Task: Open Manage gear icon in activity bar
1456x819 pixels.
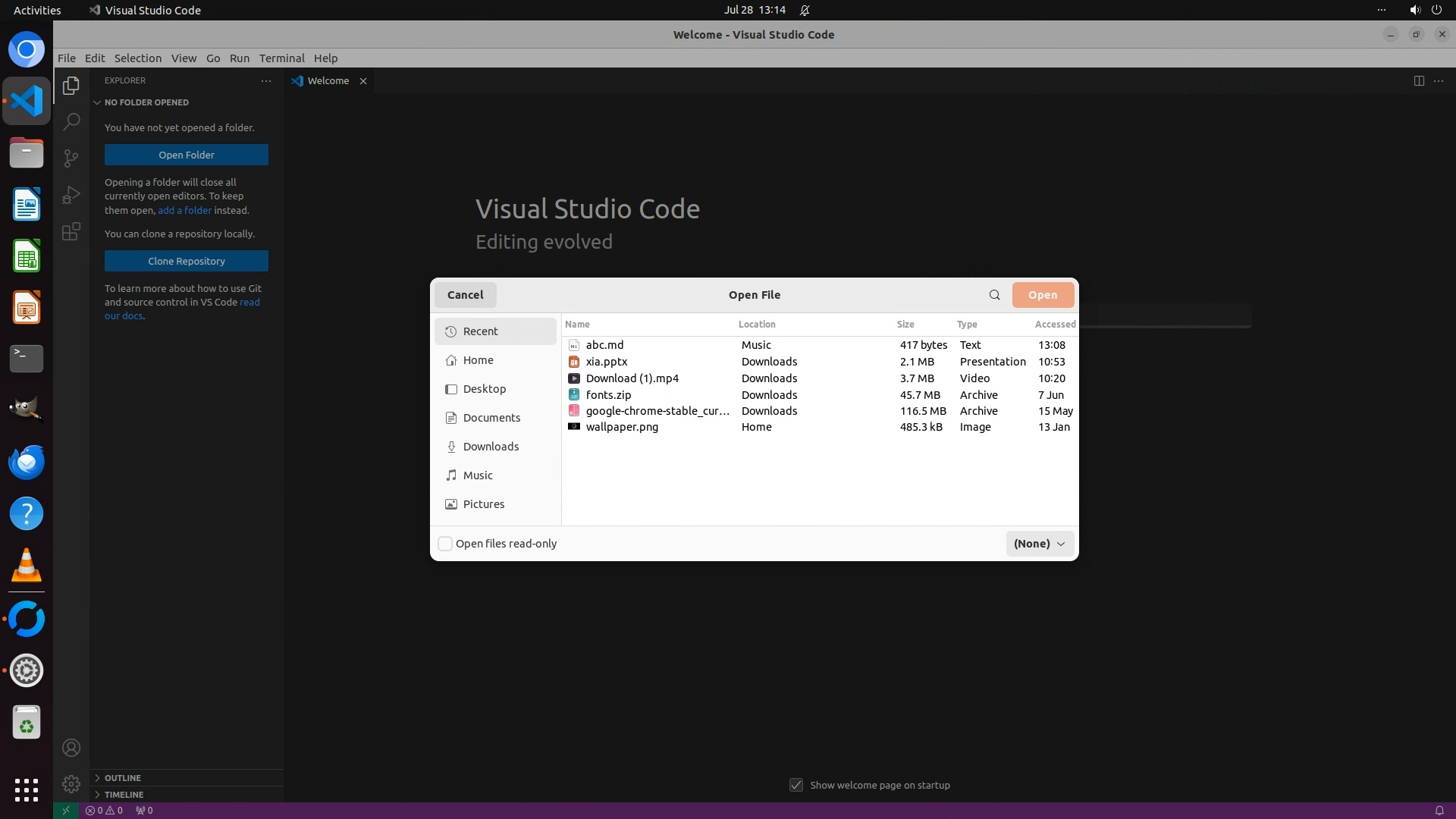Action: pos(71,783)
